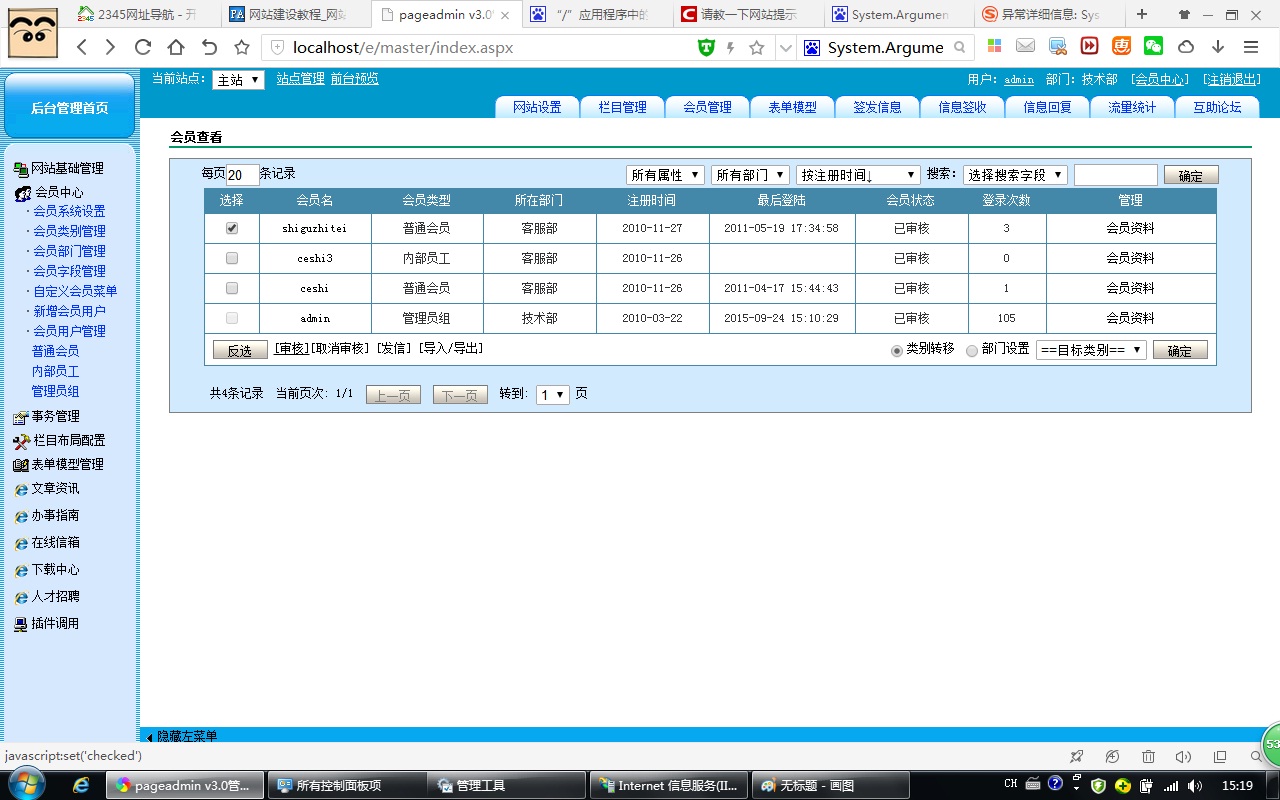Click the download arrow icon in browser toolbar
This screenshot has width=1280, height=800.
click(x=1218, y=47)
